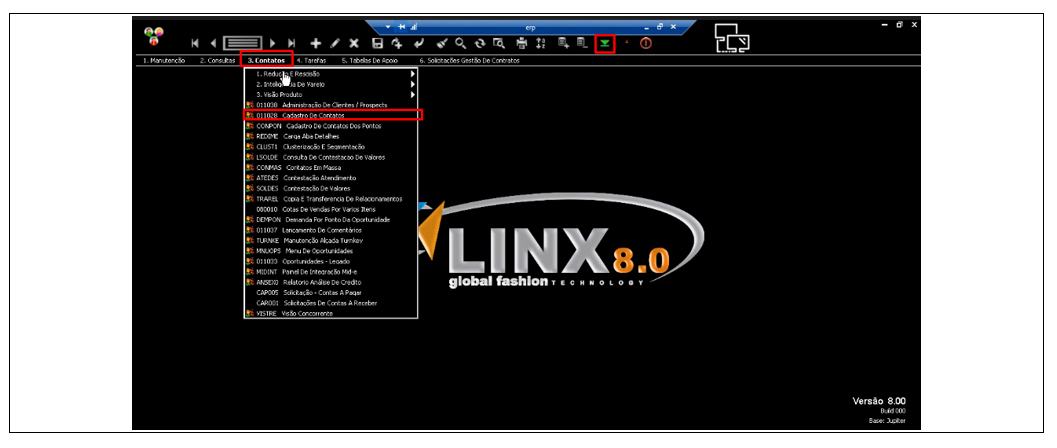Open VISTRE Visão Concorrente
This screenshot has width=1057, height=448.
[x=330, y=313]
